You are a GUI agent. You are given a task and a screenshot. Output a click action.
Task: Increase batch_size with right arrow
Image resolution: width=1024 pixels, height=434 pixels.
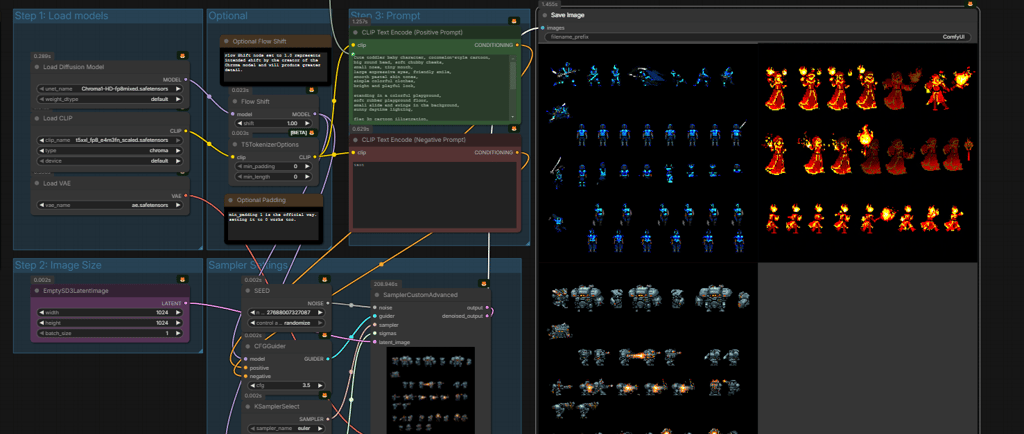pos(178,333)
